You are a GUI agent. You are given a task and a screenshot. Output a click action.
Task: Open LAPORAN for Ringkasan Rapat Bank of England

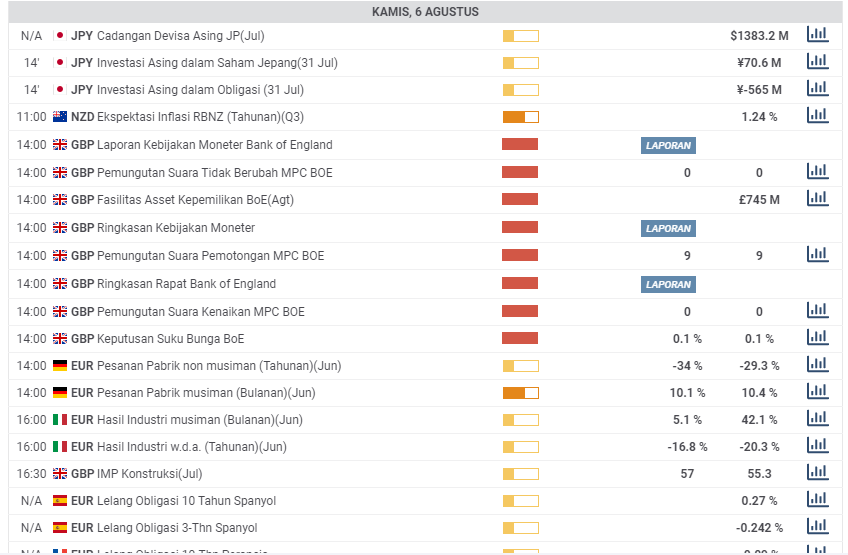(x=668, y=284)
